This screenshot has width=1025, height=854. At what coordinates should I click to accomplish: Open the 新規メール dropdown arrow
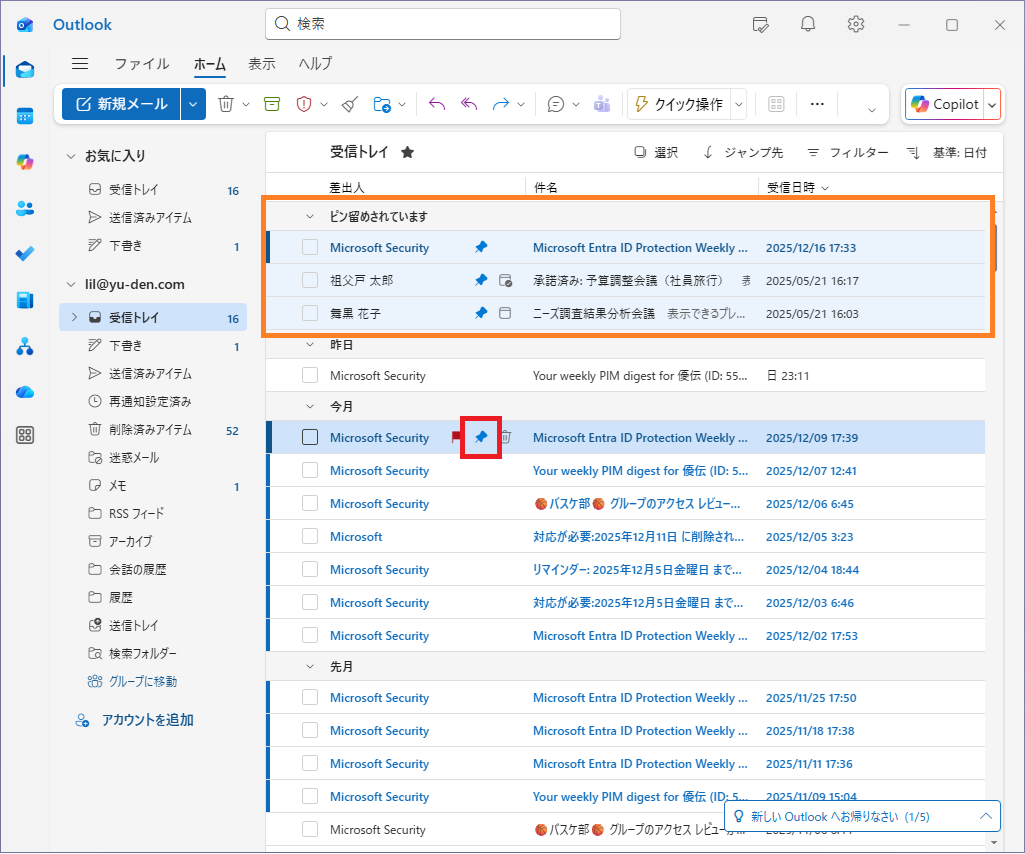pyautogui.click(x=193, y=104)
